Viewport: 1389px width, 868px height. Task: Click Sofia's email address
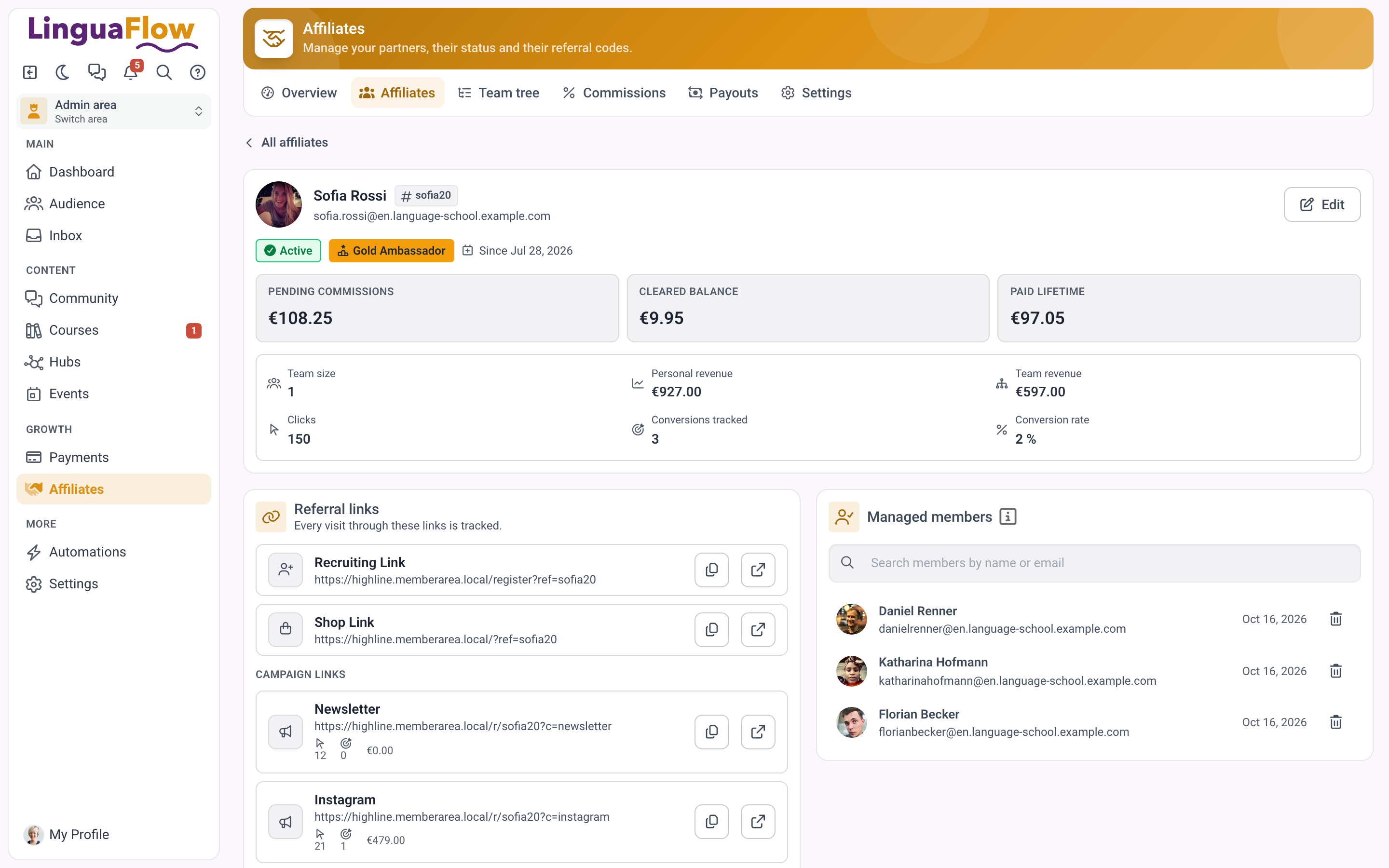click(432, 217)
